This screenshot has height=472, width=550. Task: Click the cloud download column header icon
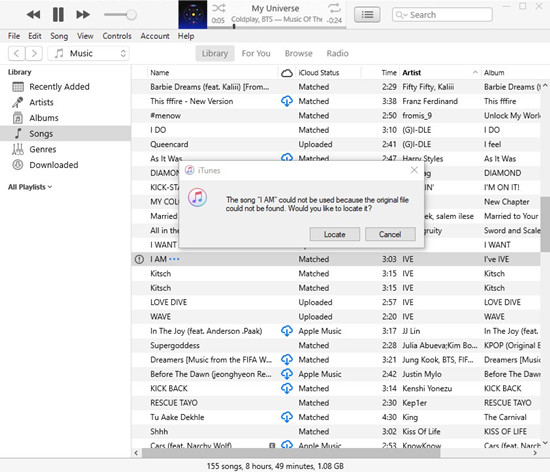[287, 73]
